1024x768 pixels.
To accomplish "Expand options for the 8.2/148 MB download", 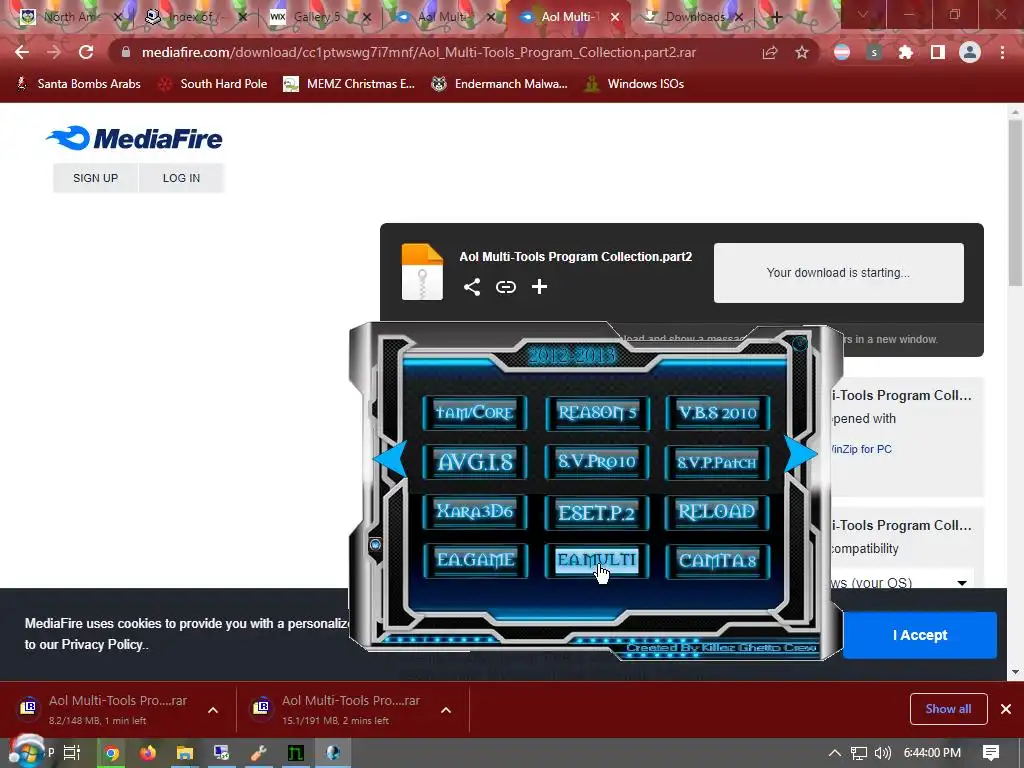I will click(213, 711).
